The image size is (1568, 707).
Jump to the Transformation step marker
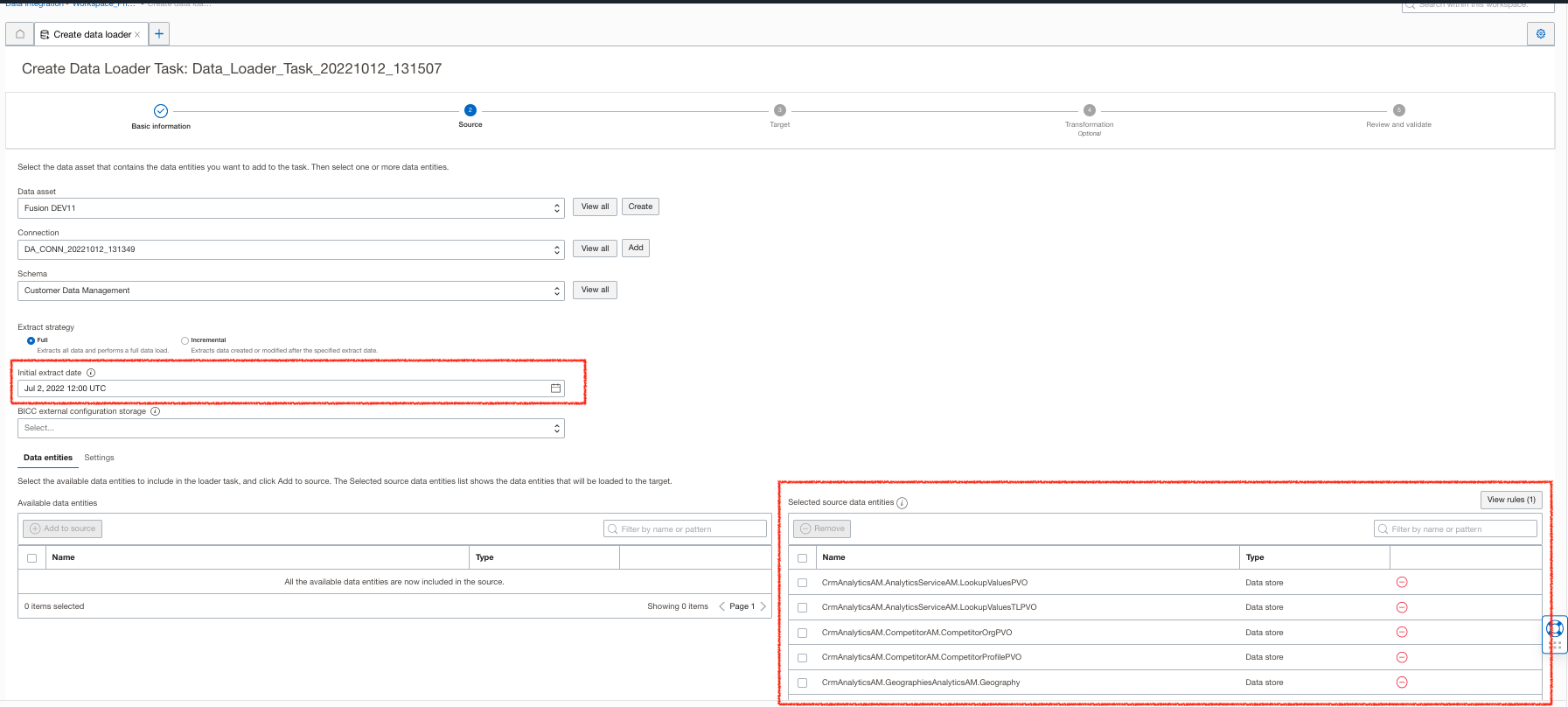point(1090,110)
